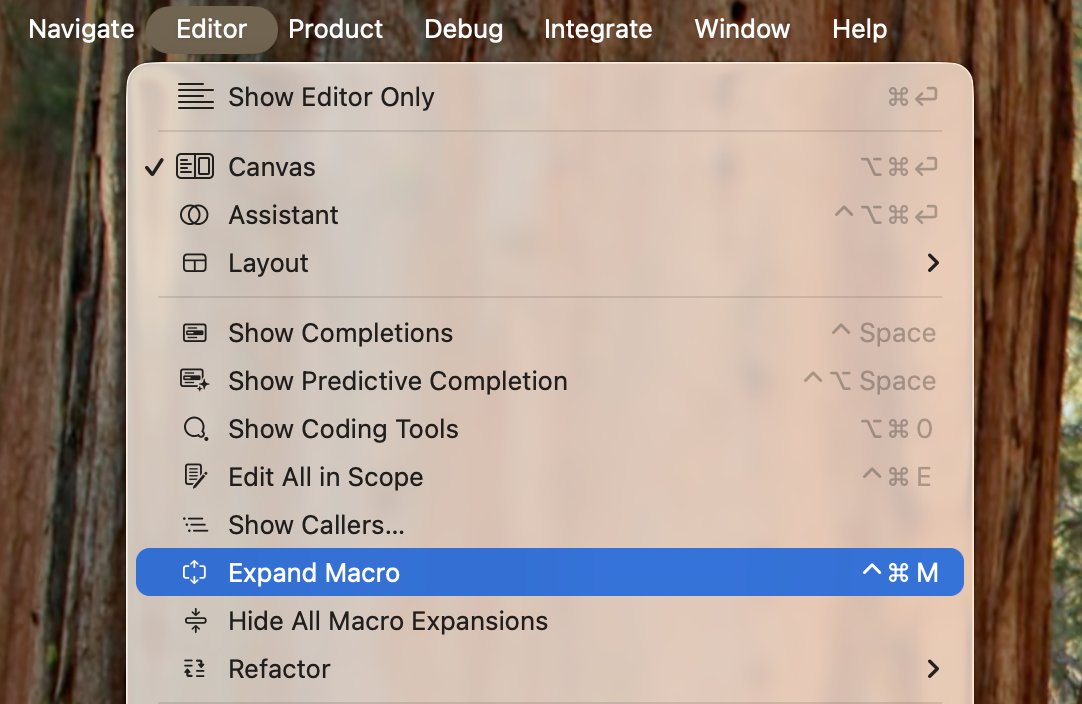This screenshot has width=1082, height=704.
Task: Click the Show Completions icon
Action: (x=194, y=333)
